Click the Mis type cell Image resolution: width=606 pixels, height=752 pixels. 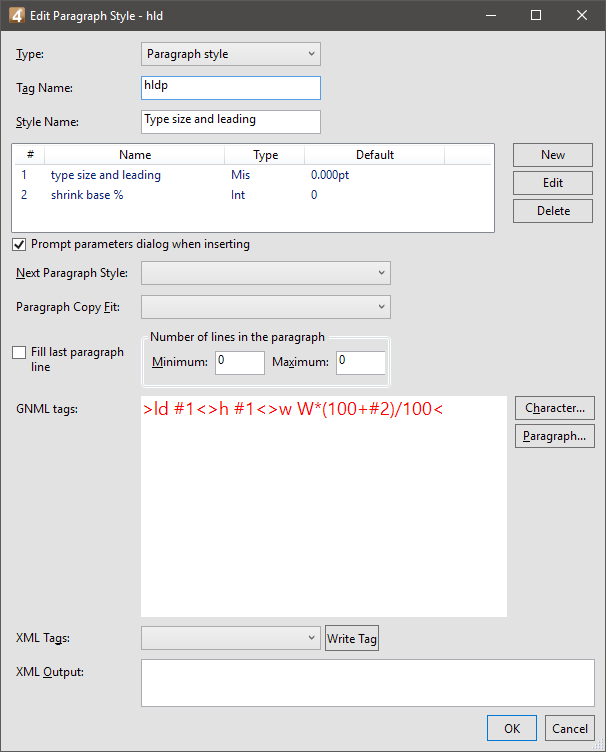pyautogui.click(x=240, y=175)
